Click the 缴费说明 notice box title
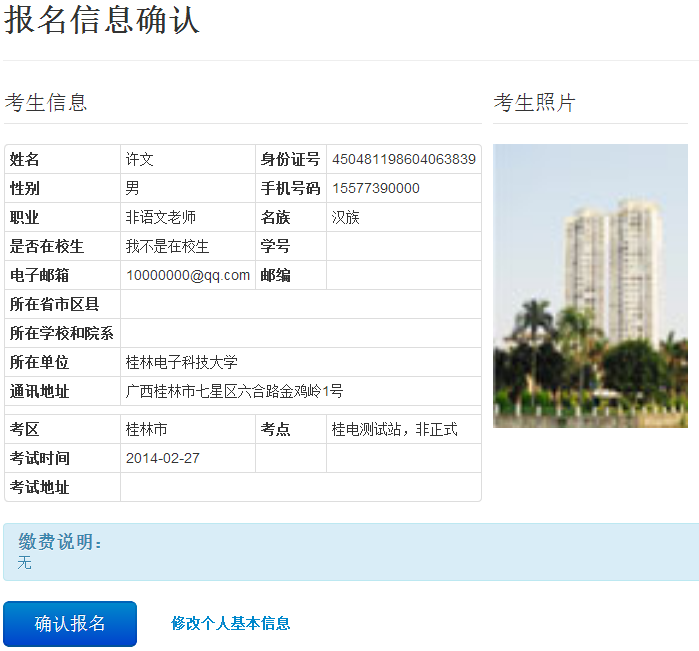 [60, 542]
